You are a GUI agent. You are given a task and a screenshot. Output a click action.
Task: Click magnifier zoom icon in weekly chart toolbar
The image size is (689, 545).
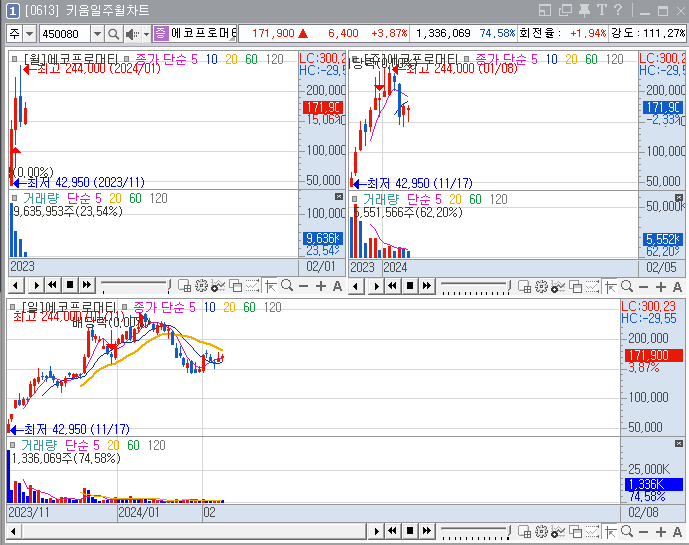627,287
